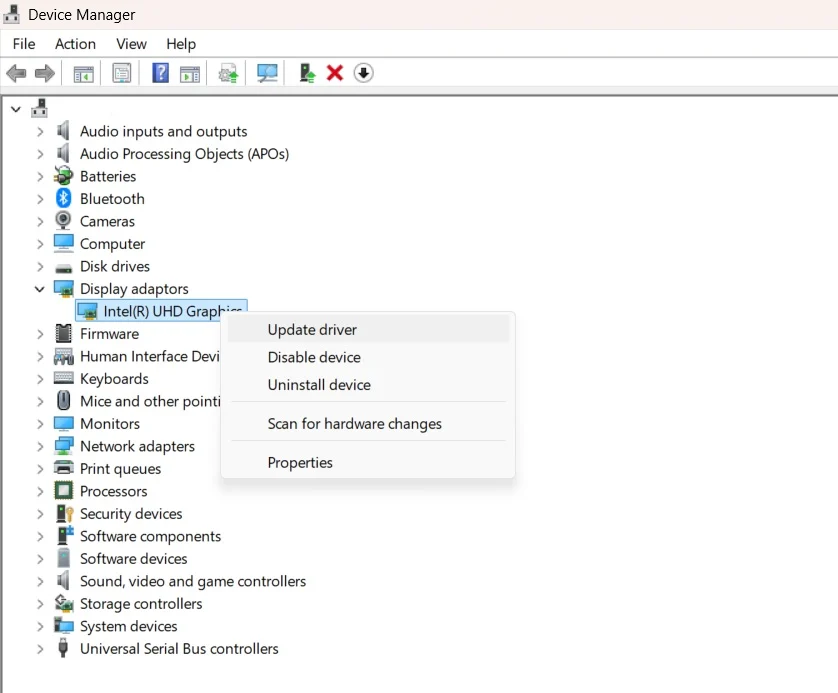Viewport: 838px width, 693px height.
Task: Select the Processors tree item
Action: coord(113,491)
